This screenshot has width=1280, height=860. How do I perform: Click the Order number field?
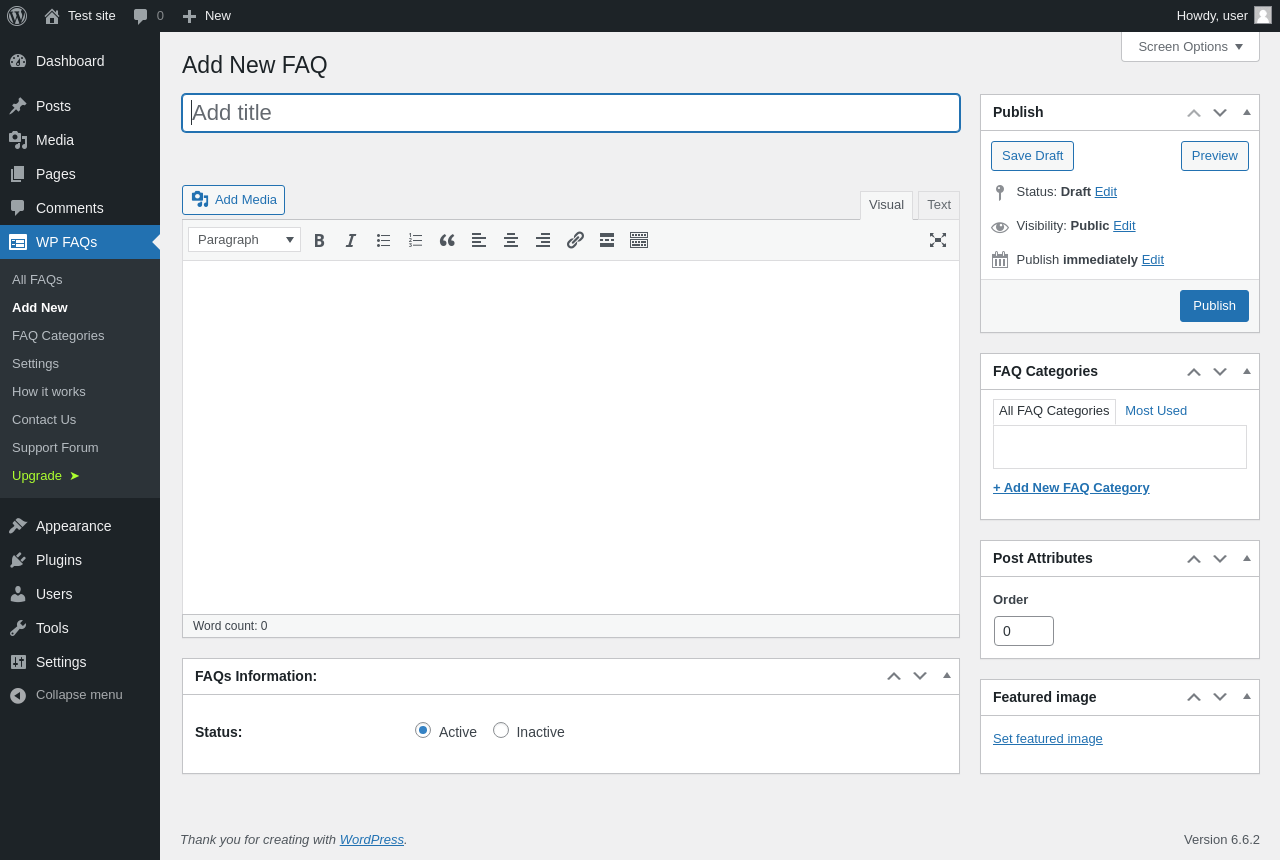(x=1024, y=631)
